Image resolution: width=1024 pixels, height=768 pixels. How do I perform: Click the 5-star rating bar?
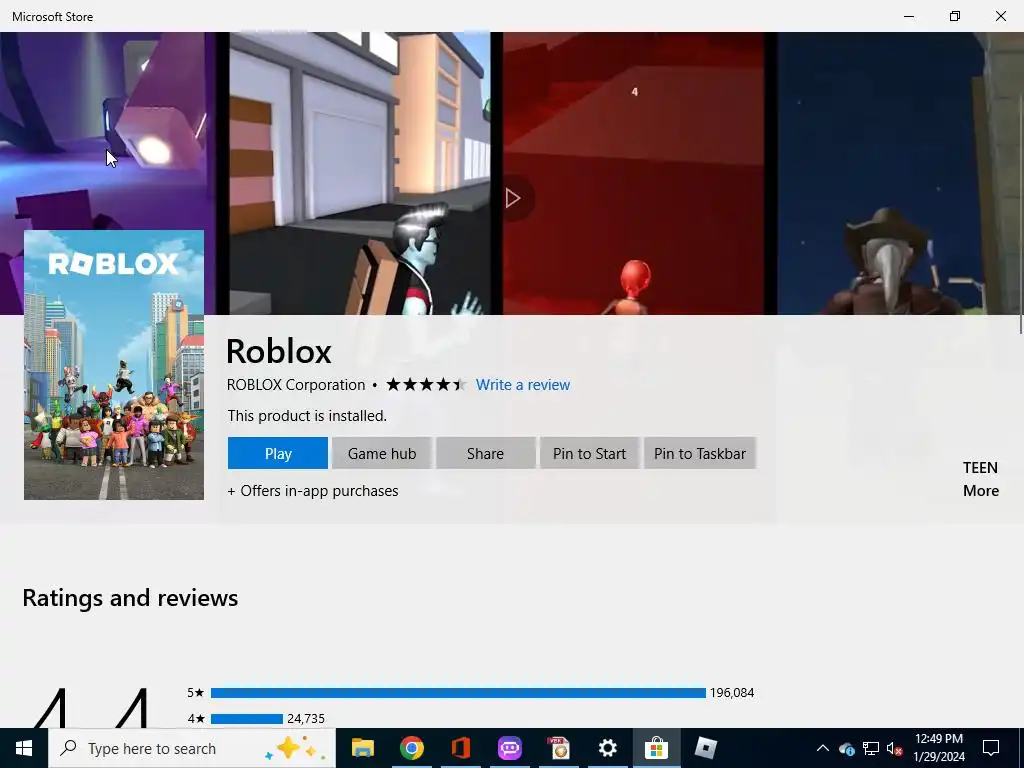(x=458, y=692)
